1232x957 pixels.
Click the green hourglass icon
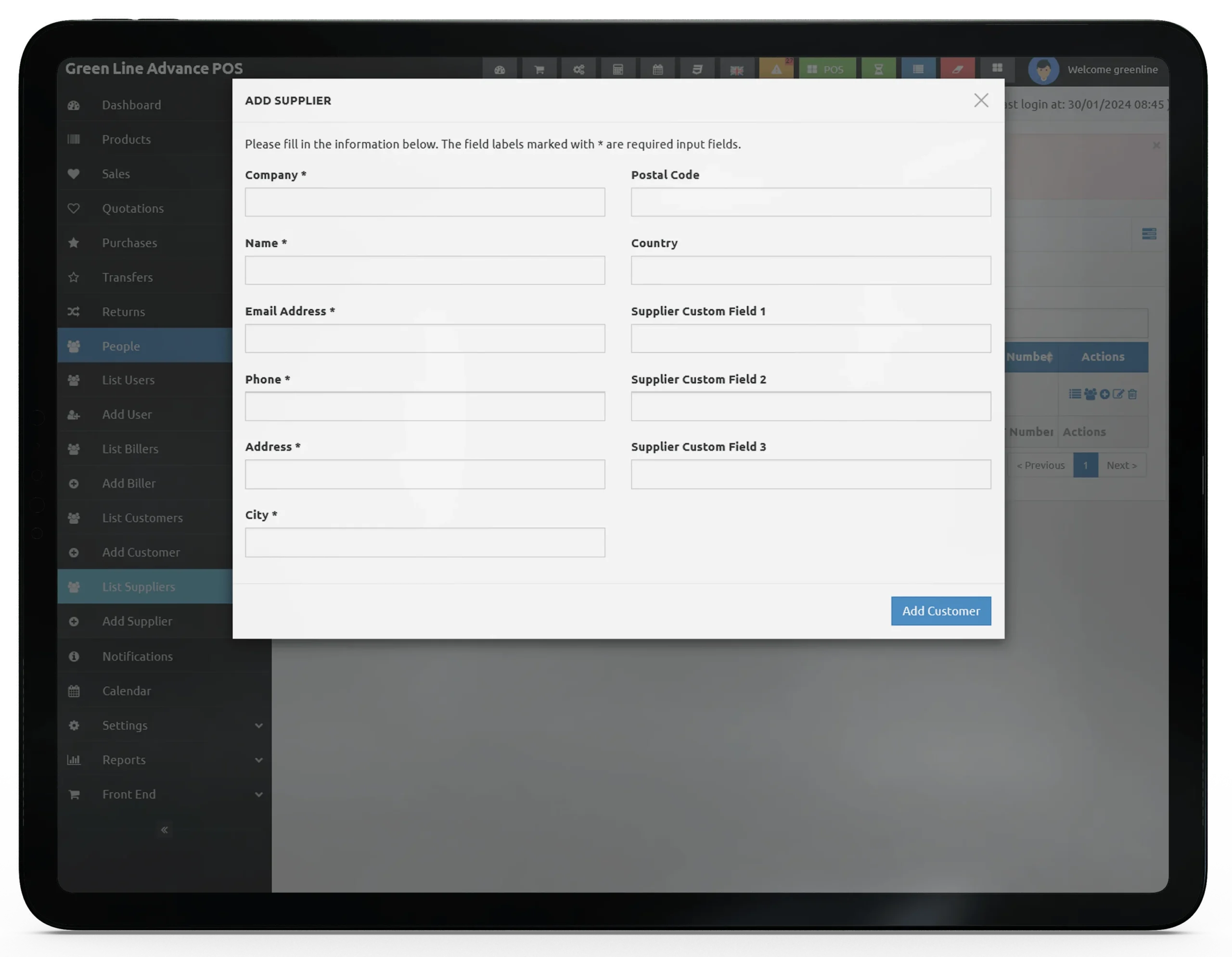878,69
